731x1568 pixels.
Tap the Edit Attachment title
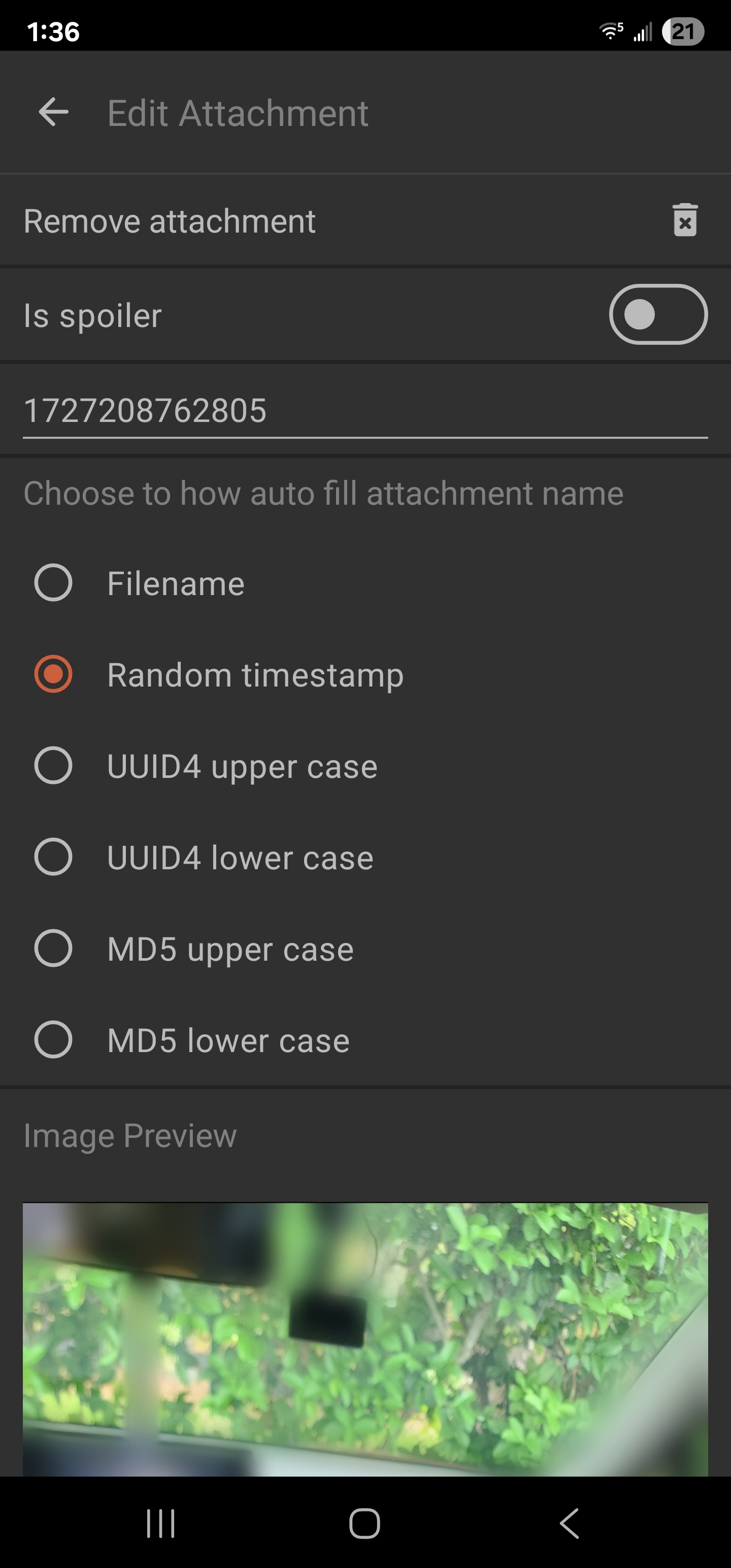tap(238, 113)
